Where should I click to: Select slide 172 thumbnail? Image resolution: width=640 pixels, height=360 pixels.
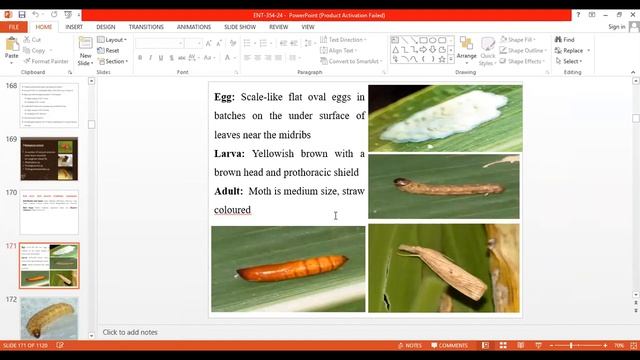click(49, 318)
